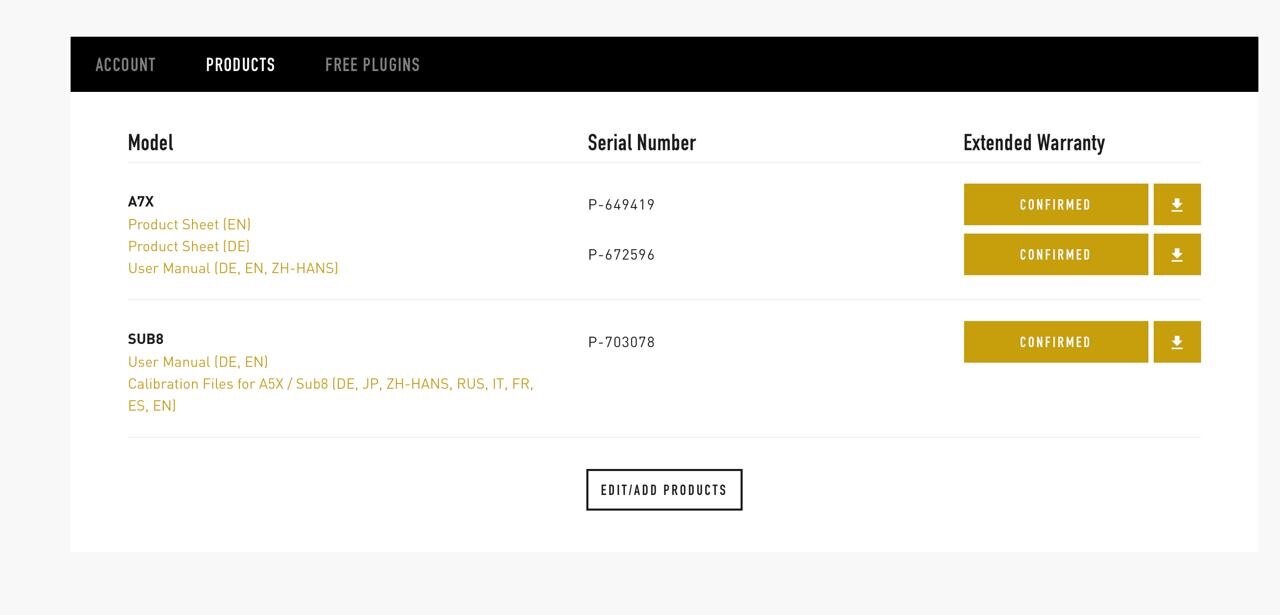Go to the Free Plugins tab
1280x615 pixels.
[x=372, y=65]
